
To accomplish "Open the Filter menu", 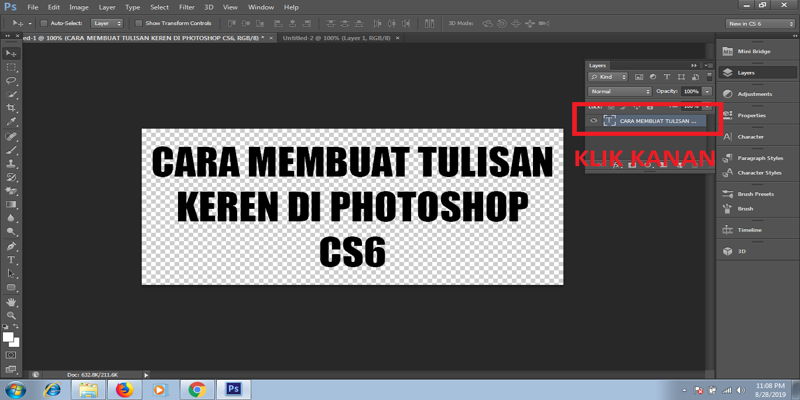I will tap(187, 8).
